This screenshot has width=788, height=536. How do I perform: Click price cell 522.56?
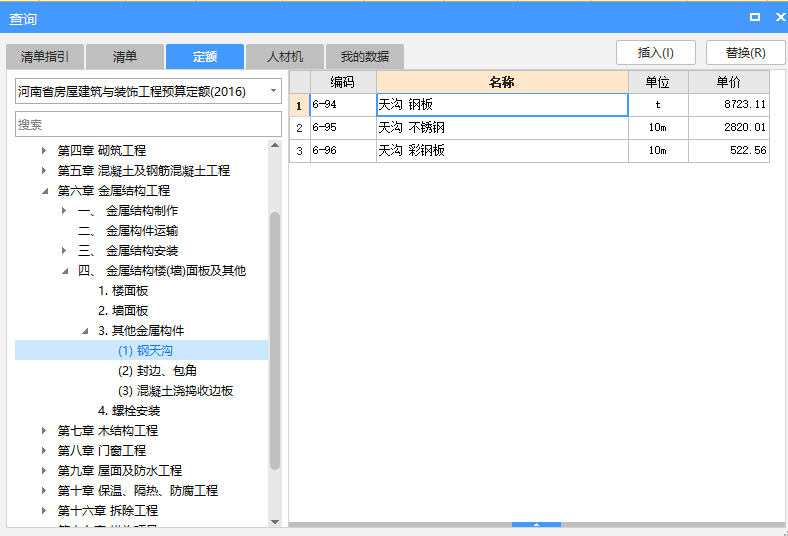click(729, 151)
